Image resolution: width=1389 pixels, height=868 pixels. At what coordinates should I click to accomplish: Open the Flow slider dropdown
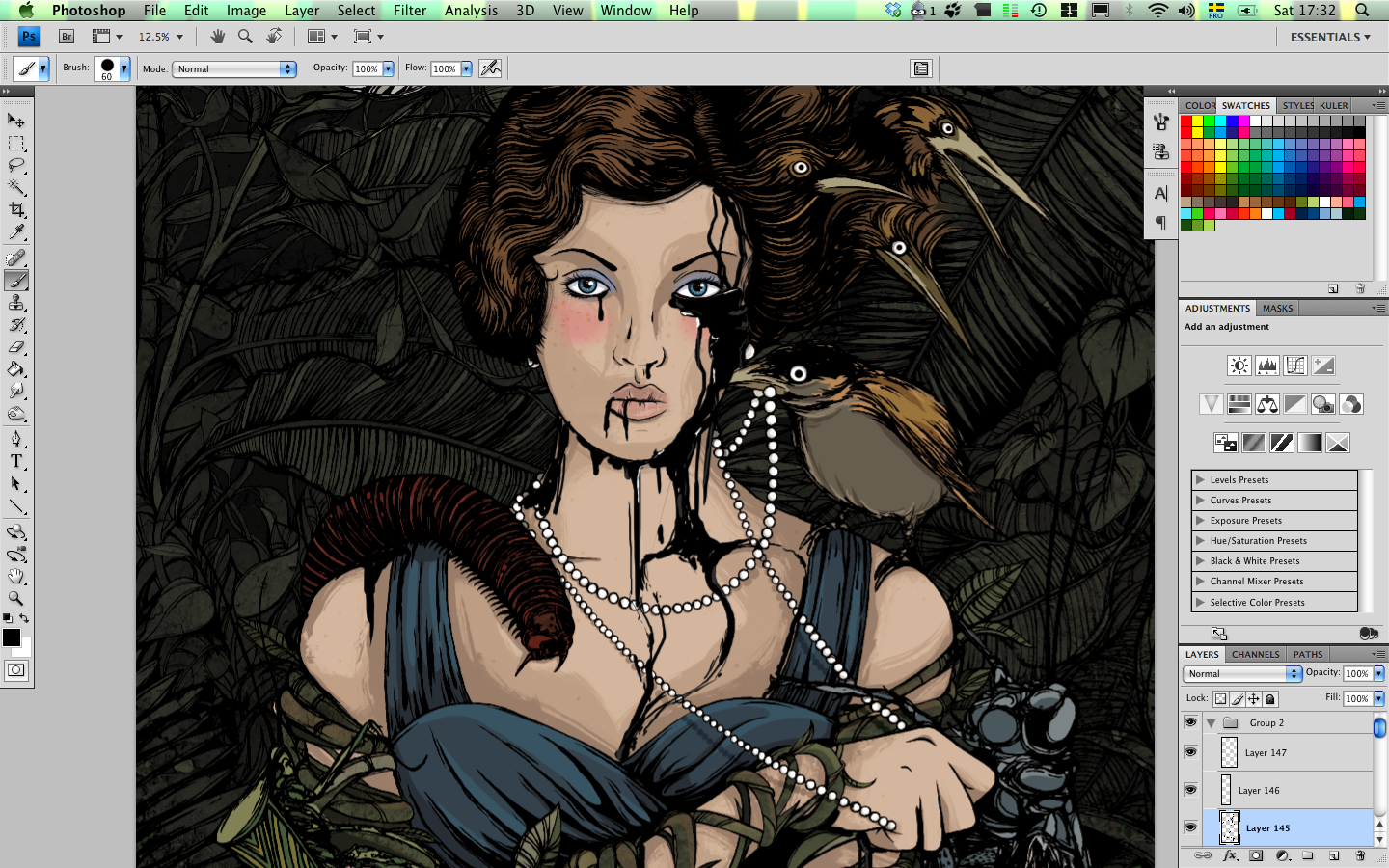[x=467, y=69]
